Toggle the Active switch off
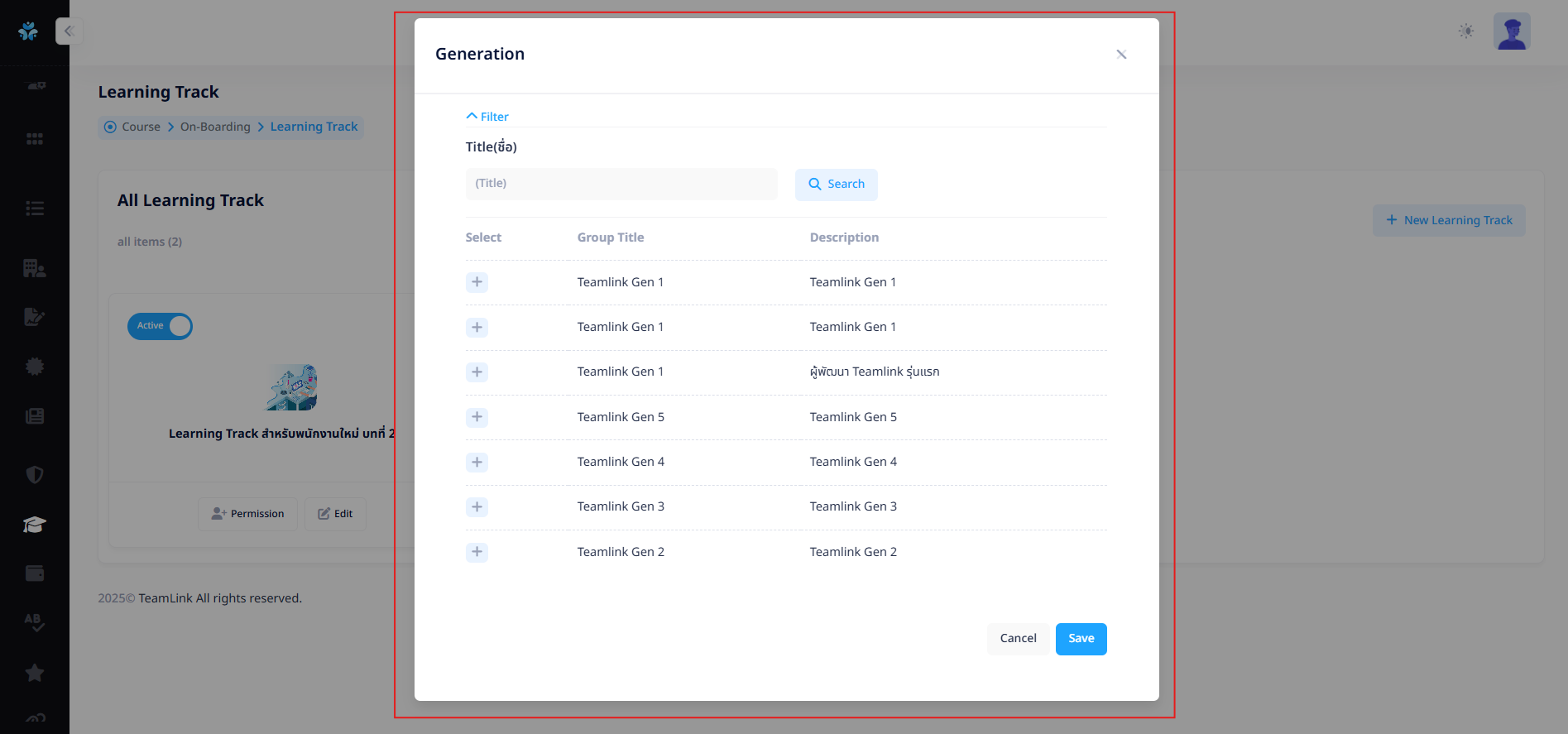Image resolution: width=1568 pixels, height=734 pixels. coord(160,326)
